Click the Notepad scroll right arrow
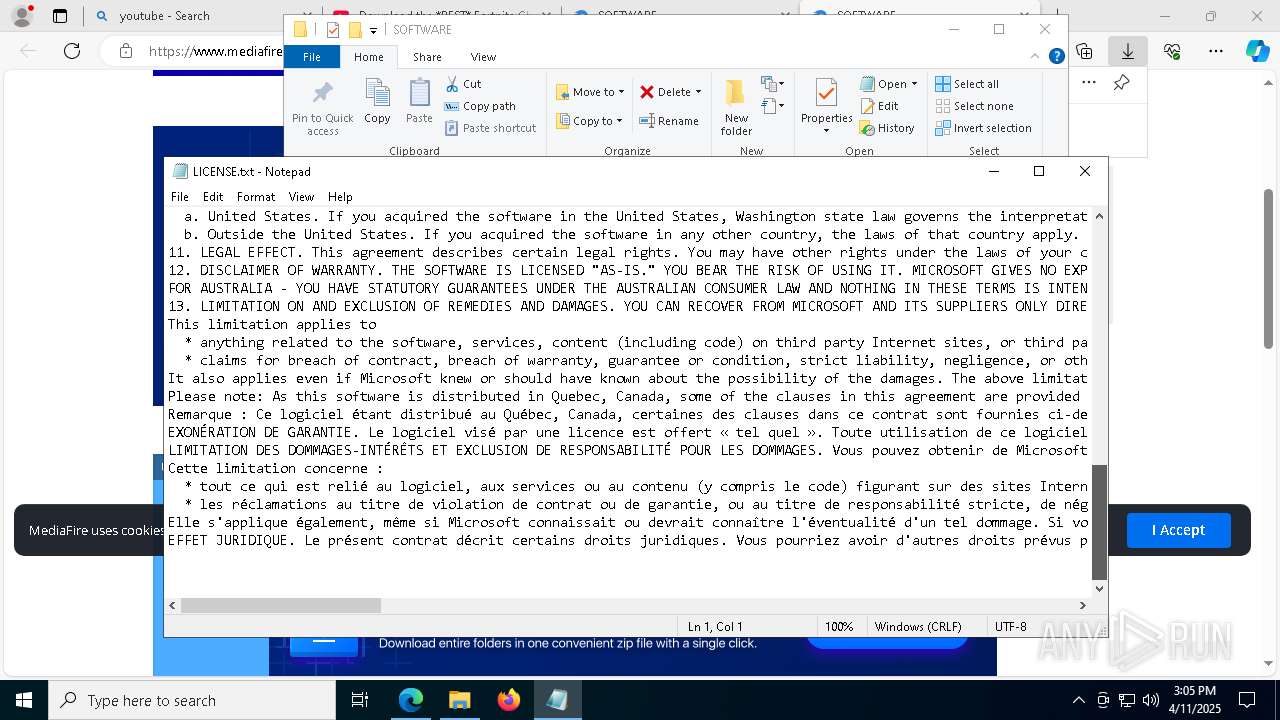The width and height of the screenshot is (1280, 720). pyautogui.click(x=1082, y=605)
